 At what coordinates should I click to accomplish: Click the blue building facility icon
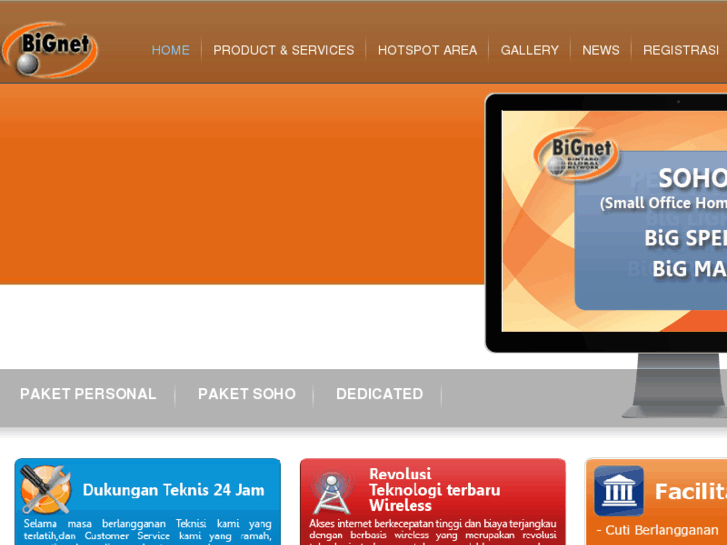(619, 491)
